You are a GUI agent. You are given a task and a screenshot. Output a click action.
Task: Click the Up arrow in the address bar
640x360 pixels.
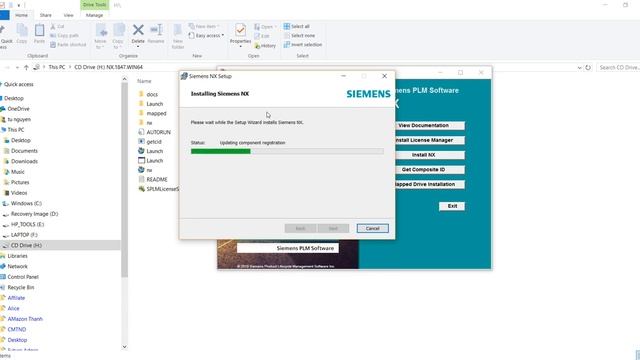coord(26,67)
